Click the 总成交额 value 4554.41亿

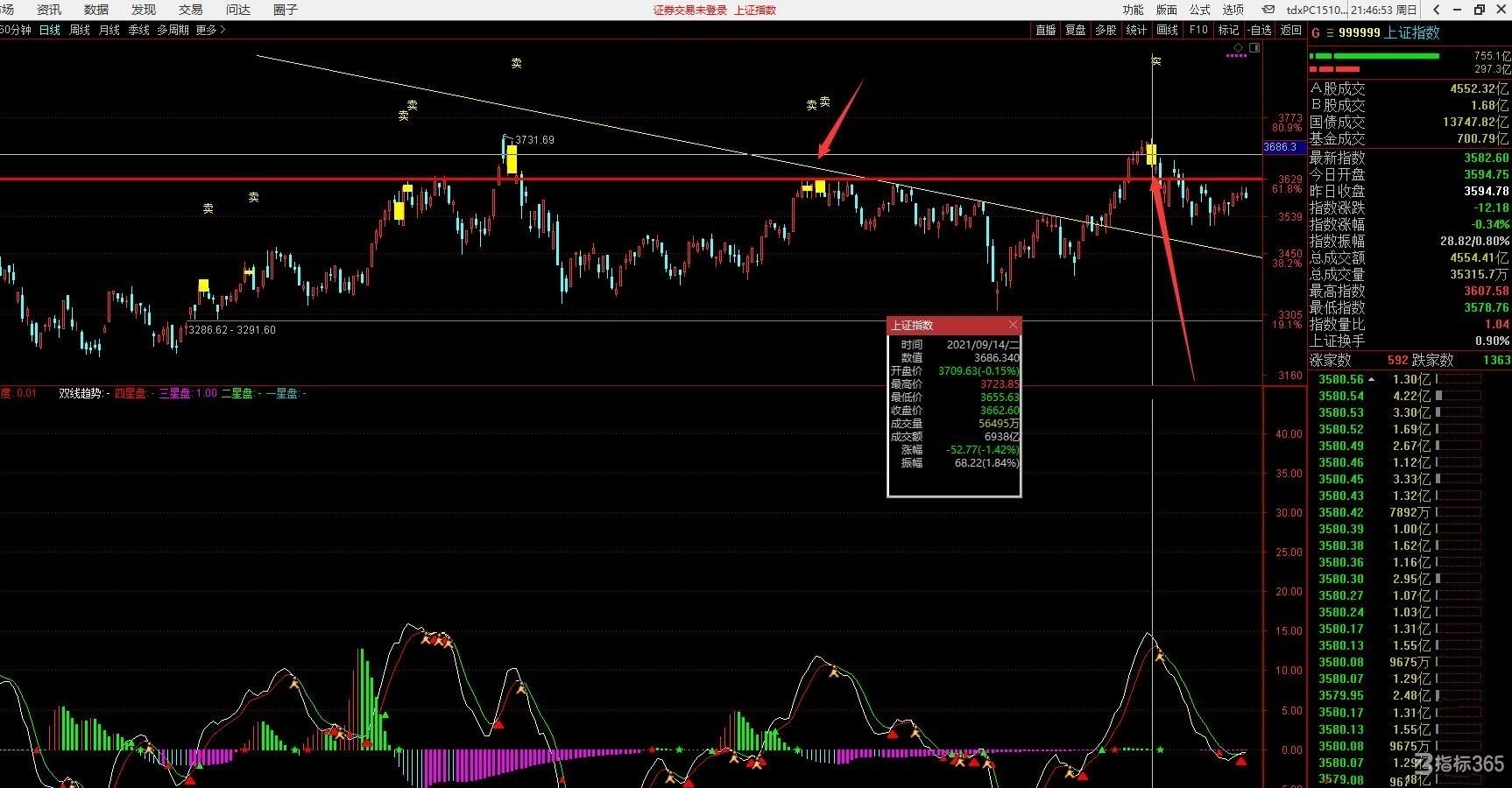pos(1480,257)
